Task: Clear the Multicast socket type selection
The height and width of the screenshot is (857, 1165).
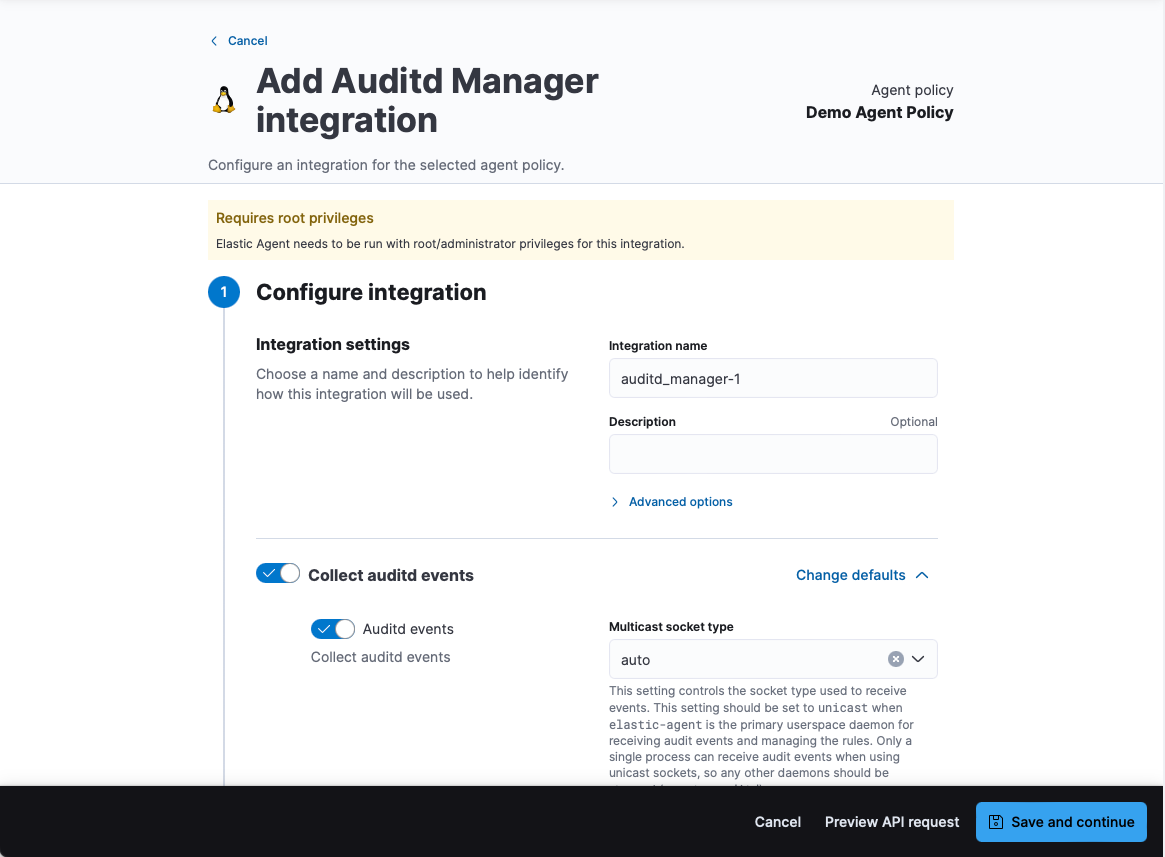Action: [896, 659]
